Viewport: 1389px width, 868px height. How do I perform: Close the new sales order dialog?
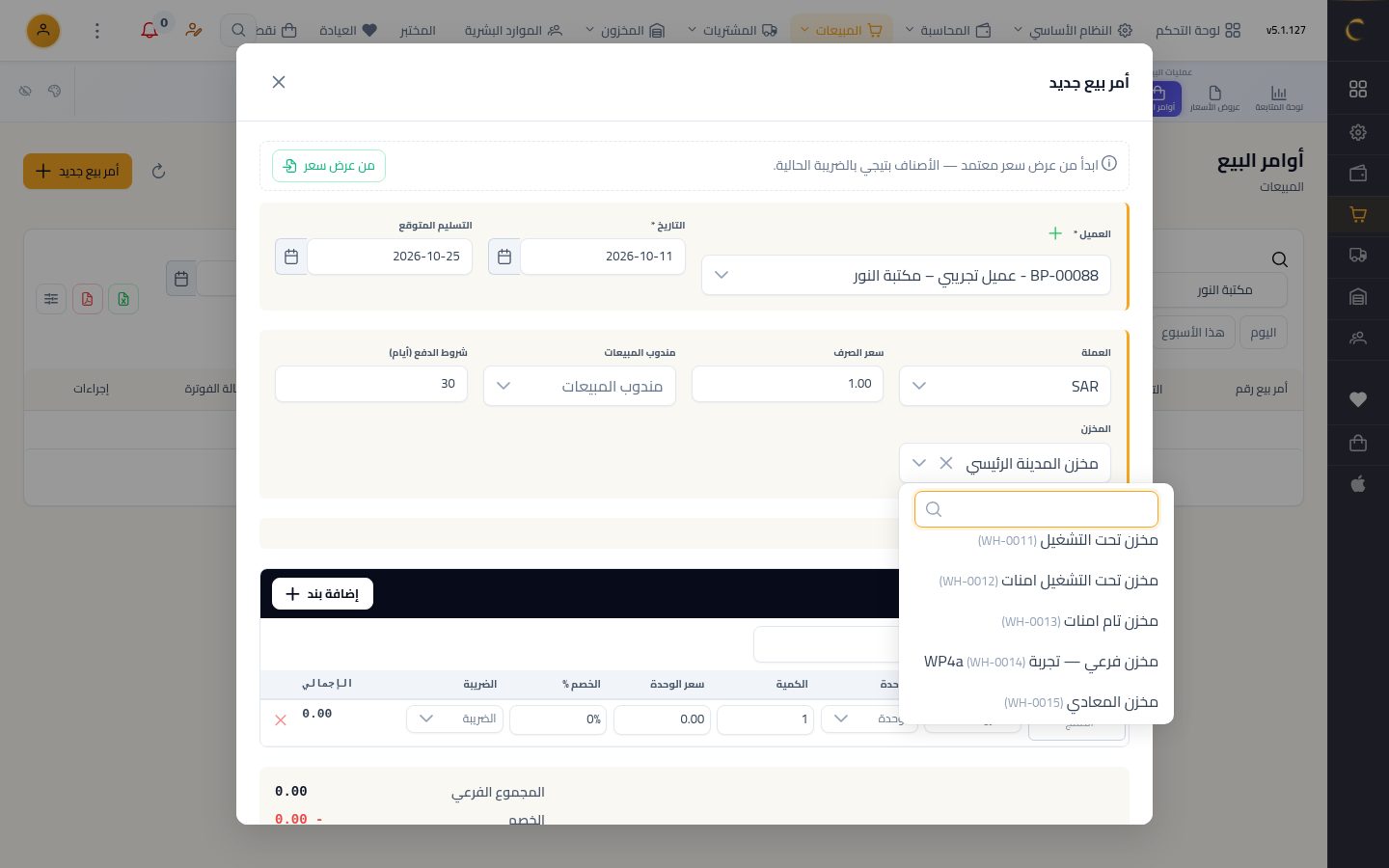click(279, 82)
